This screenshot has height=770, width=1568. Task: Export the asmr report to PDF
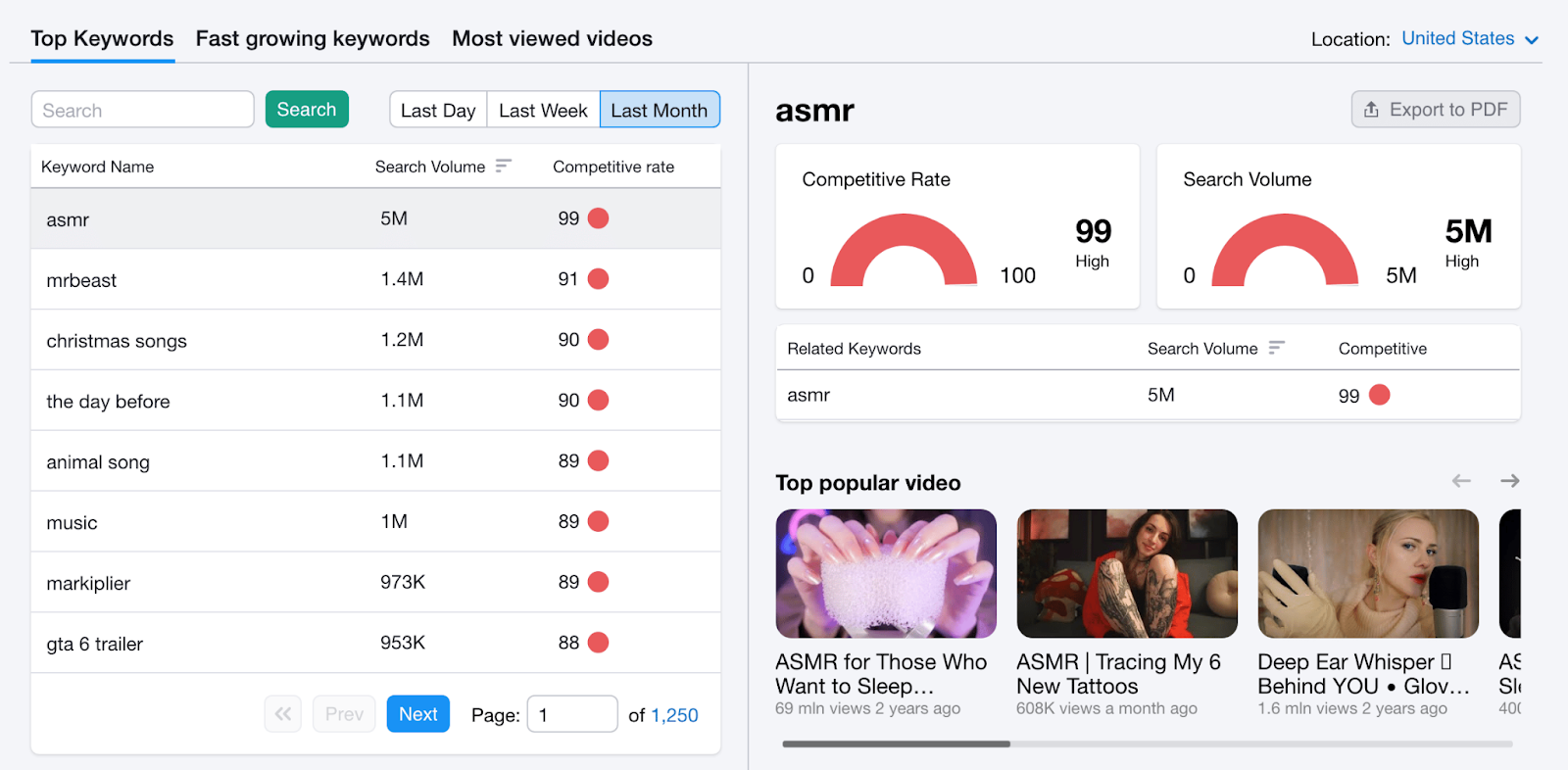click(x=1435, y=110)
